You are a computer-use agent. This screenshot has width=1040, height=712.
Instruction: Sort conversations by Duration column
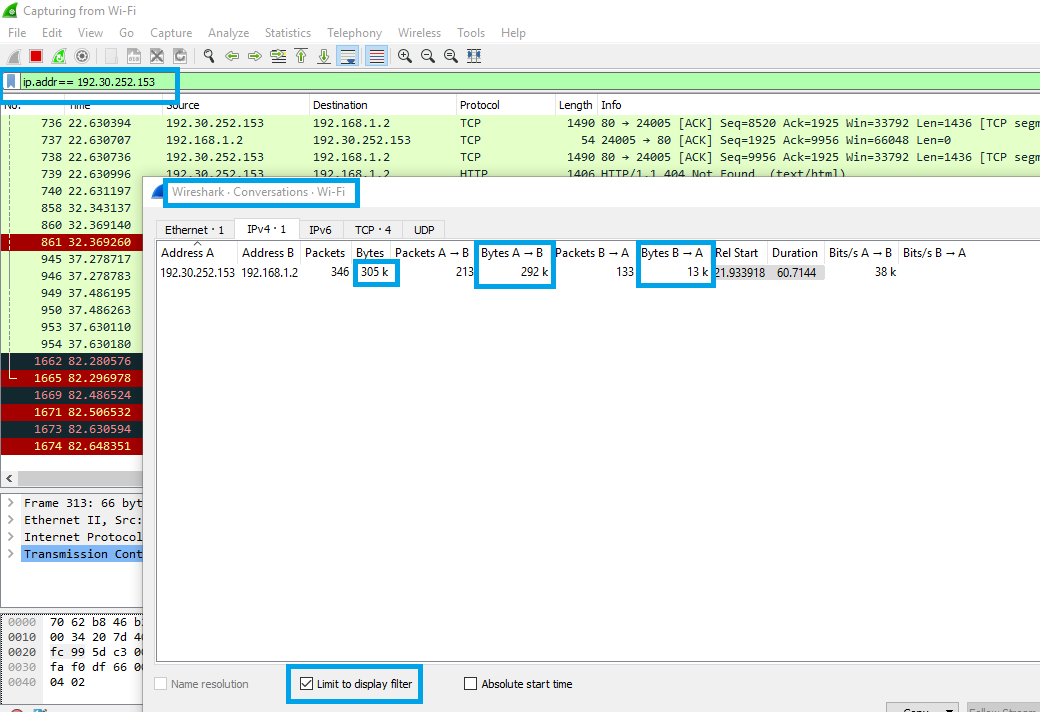coord(795,253)
